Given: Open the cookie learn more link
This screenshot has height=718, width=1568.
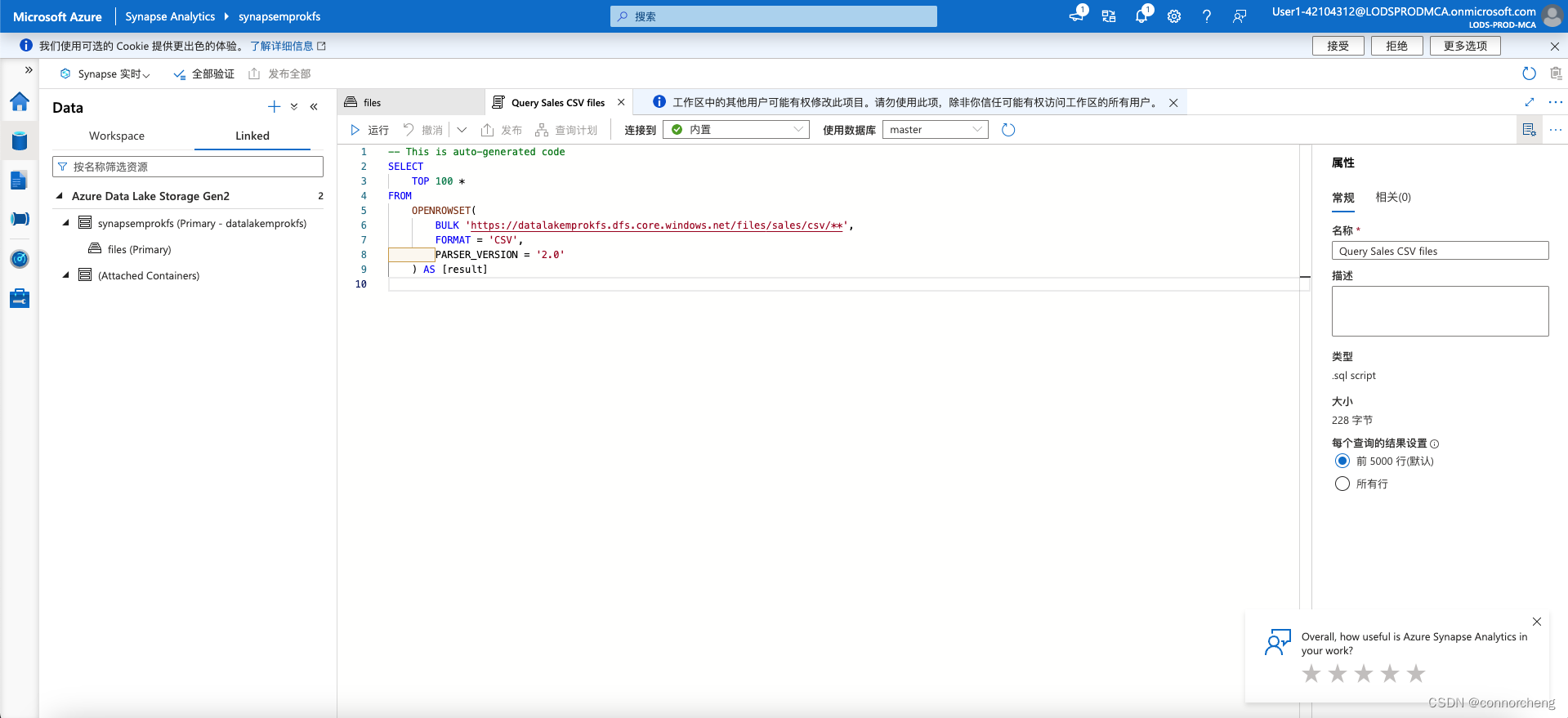Looking at the screenshot, I should (288, 46).
